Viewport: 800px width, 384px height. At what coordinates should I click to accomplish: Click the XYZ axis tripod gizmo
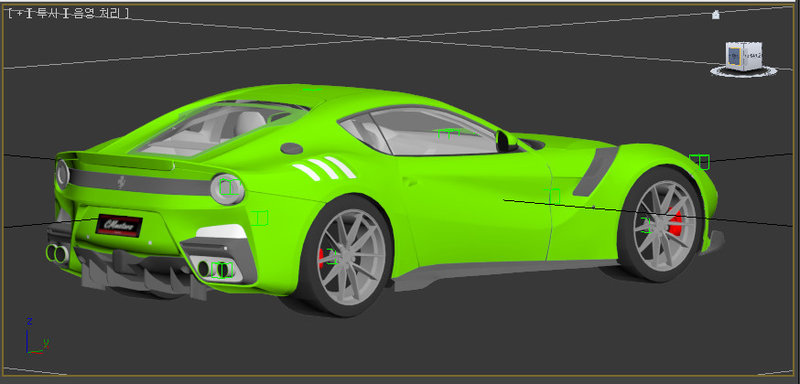click(x=35, y=336)
